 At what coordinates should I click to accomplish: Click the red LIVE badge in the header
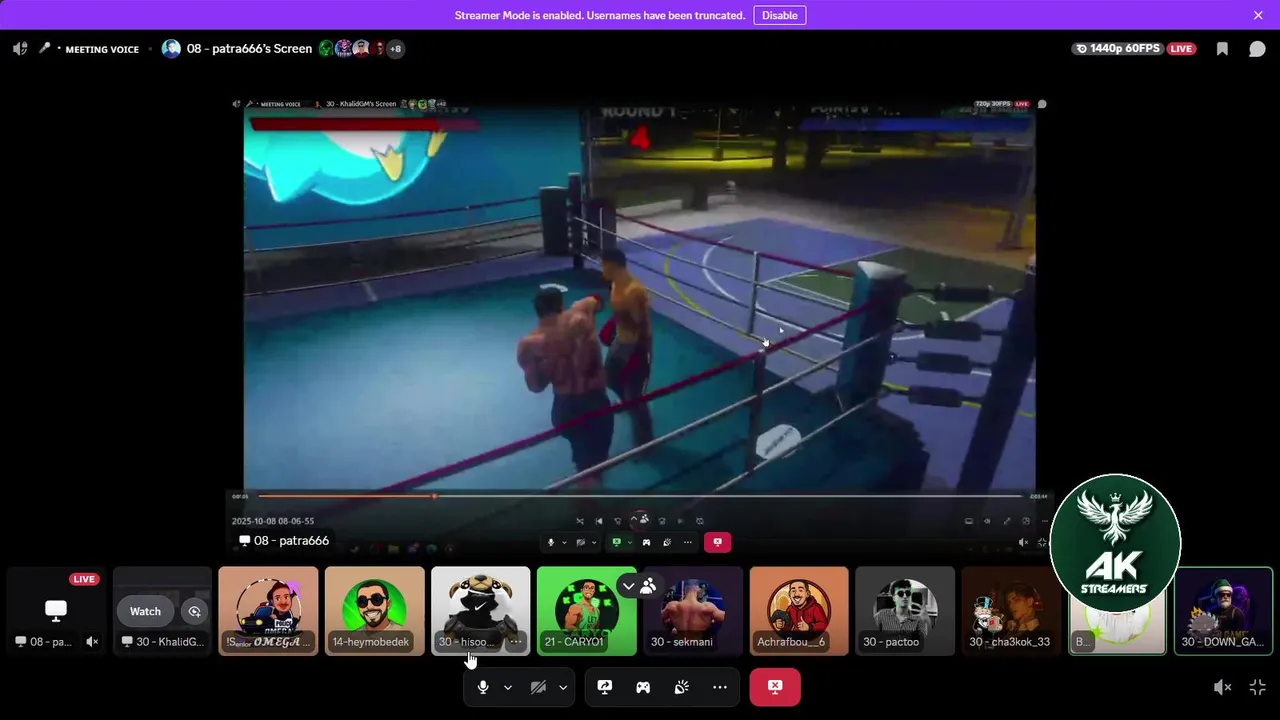pyautogui.click(x=1181, y=48)
